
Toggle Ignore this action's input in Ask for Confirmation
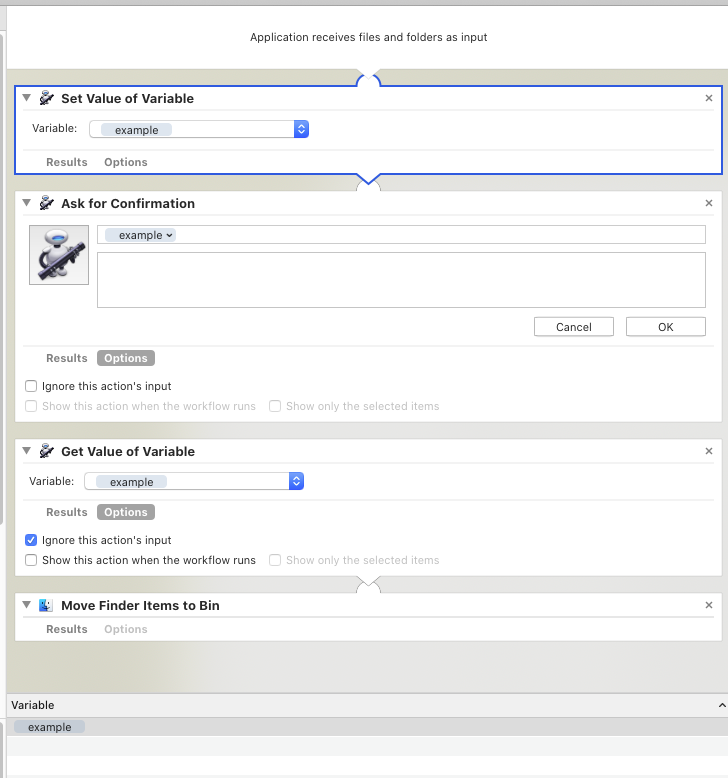31,386
